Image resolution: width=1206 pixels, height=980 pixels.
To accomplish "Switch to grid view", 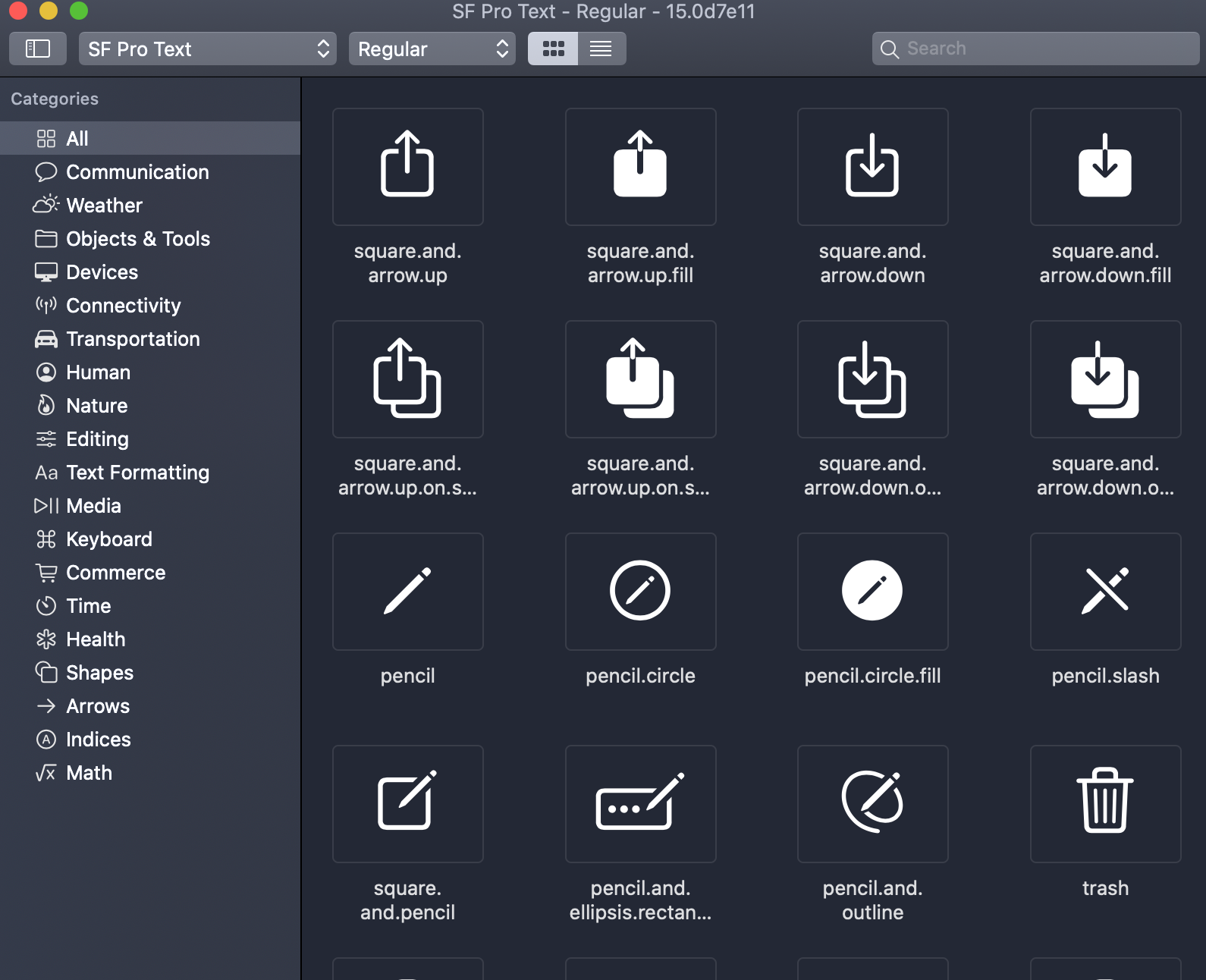I will click(x=553, y=49).
